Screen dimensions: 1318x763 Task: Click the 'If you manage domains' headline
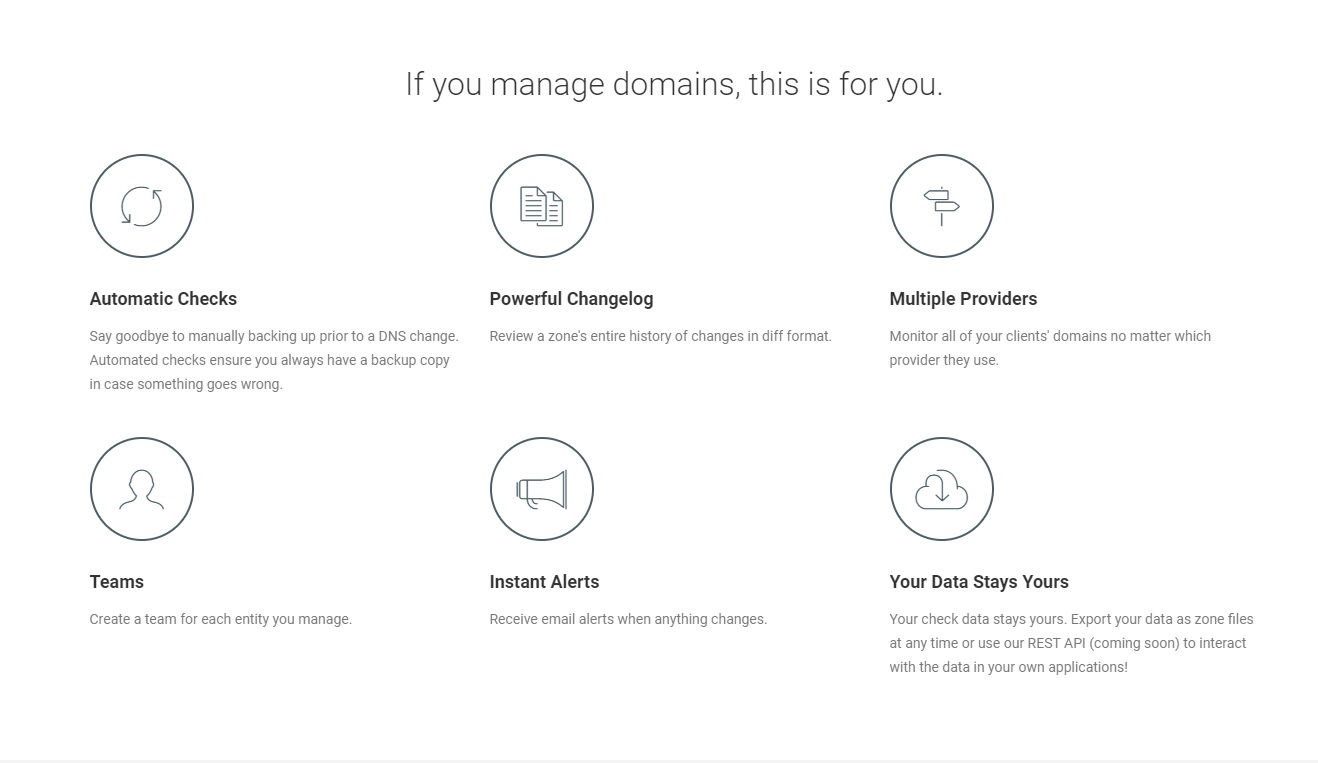[x=674, y=84]
